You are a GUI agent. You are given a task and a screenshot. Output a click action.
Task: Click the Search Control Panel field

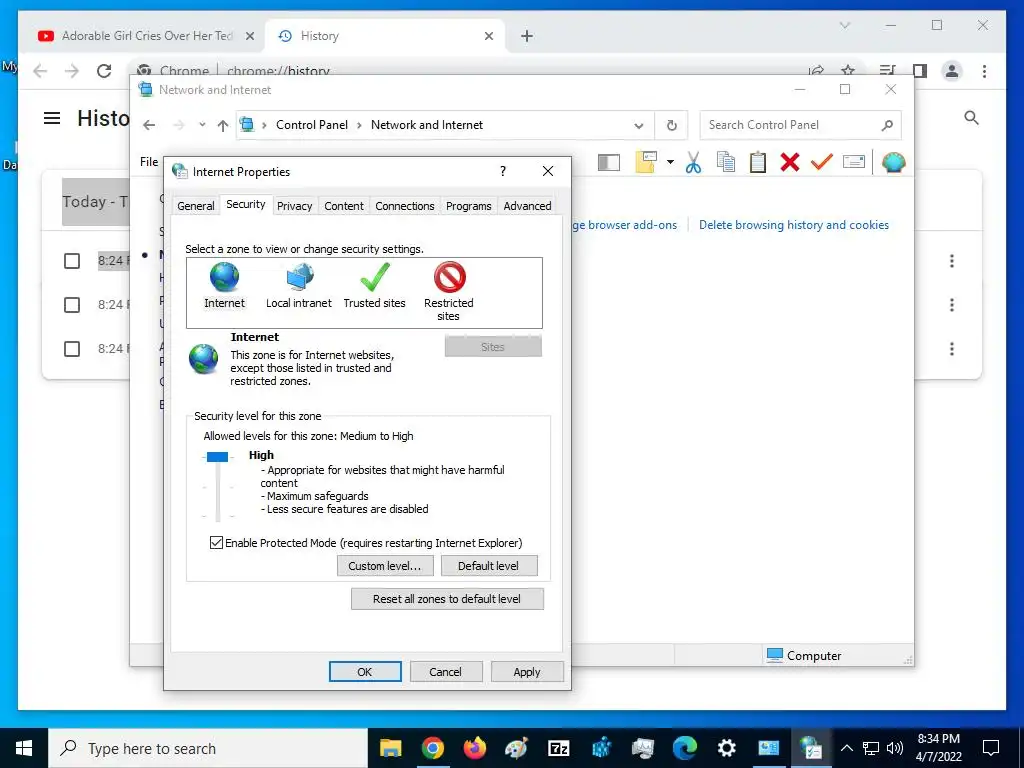[x=800, y=125]
